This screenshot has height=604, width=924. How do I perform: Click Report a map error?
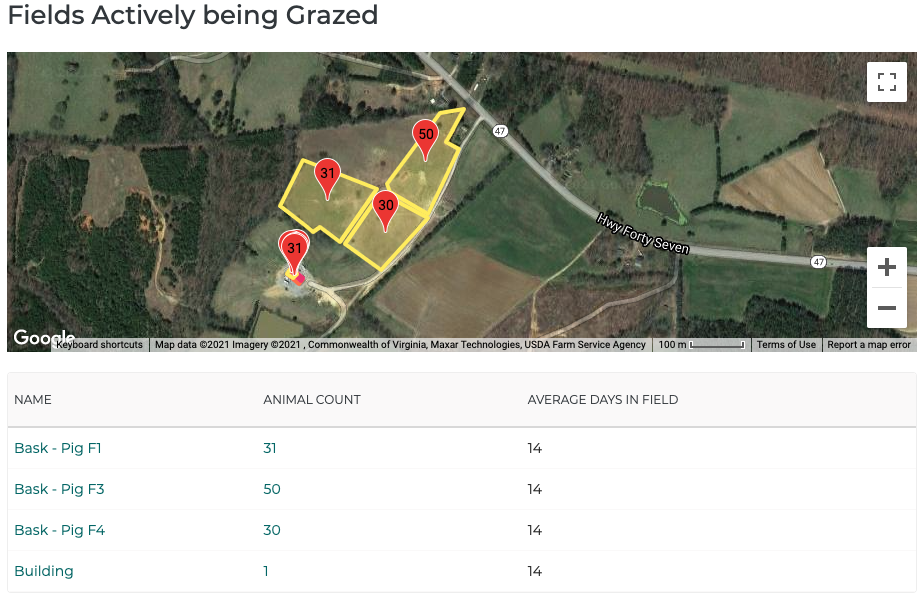pos(869,345)
